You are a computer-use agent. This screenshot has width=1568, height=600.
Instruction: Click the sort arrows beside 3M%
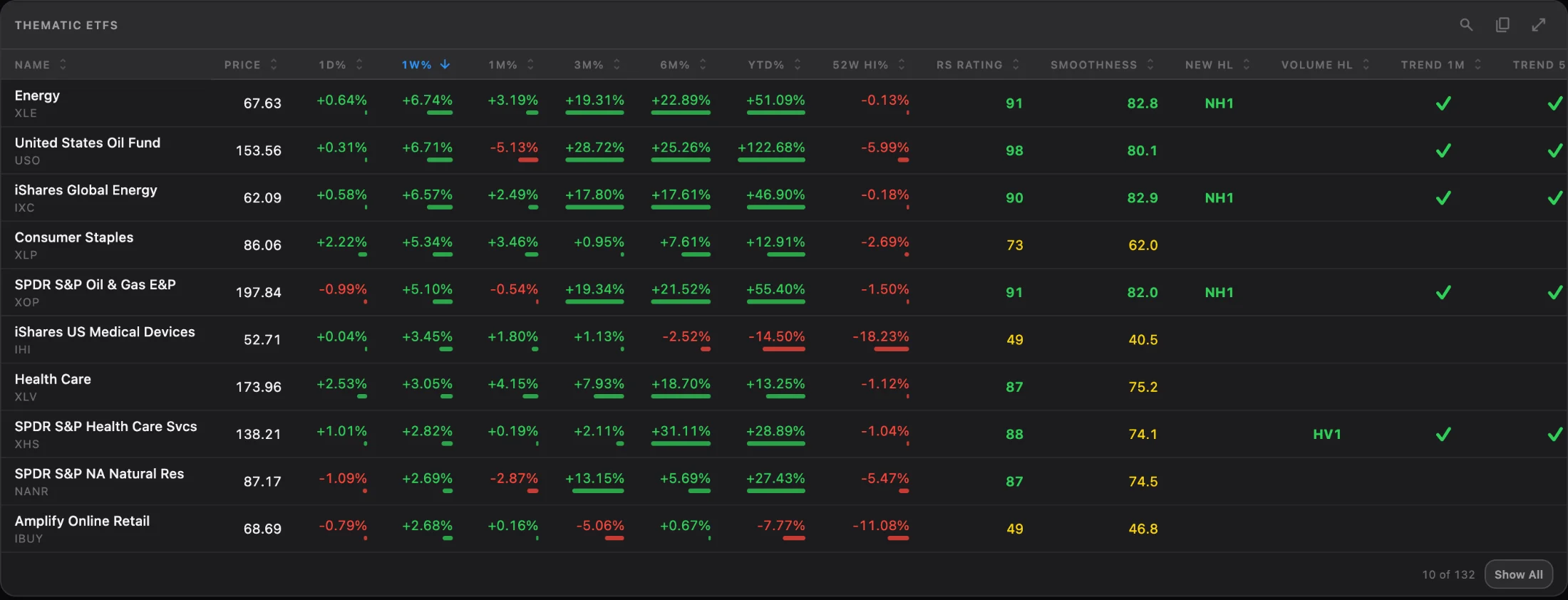[617, 65]
